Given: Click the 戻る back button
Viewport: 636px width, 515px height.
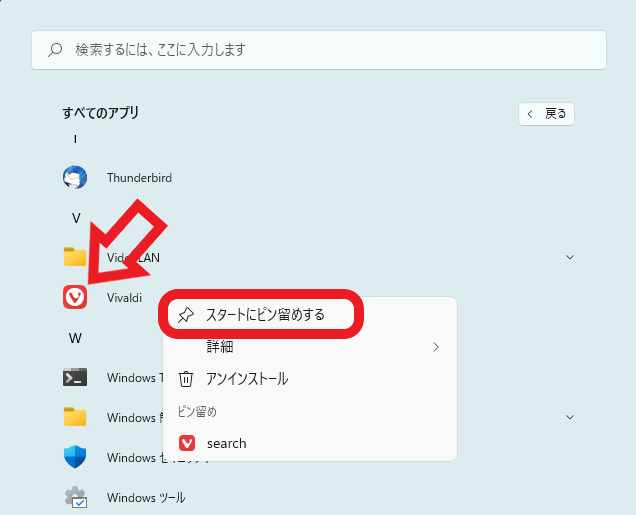Looking at the screenshot, I should pos(546,114).
